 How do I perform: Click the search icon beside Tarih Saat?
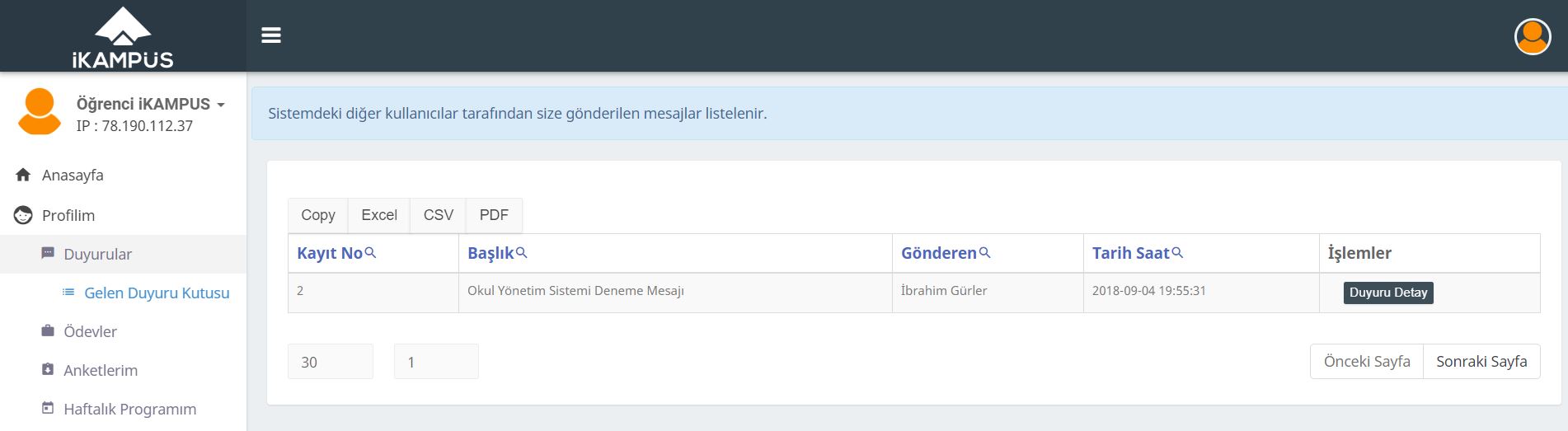click(1177, 253)
